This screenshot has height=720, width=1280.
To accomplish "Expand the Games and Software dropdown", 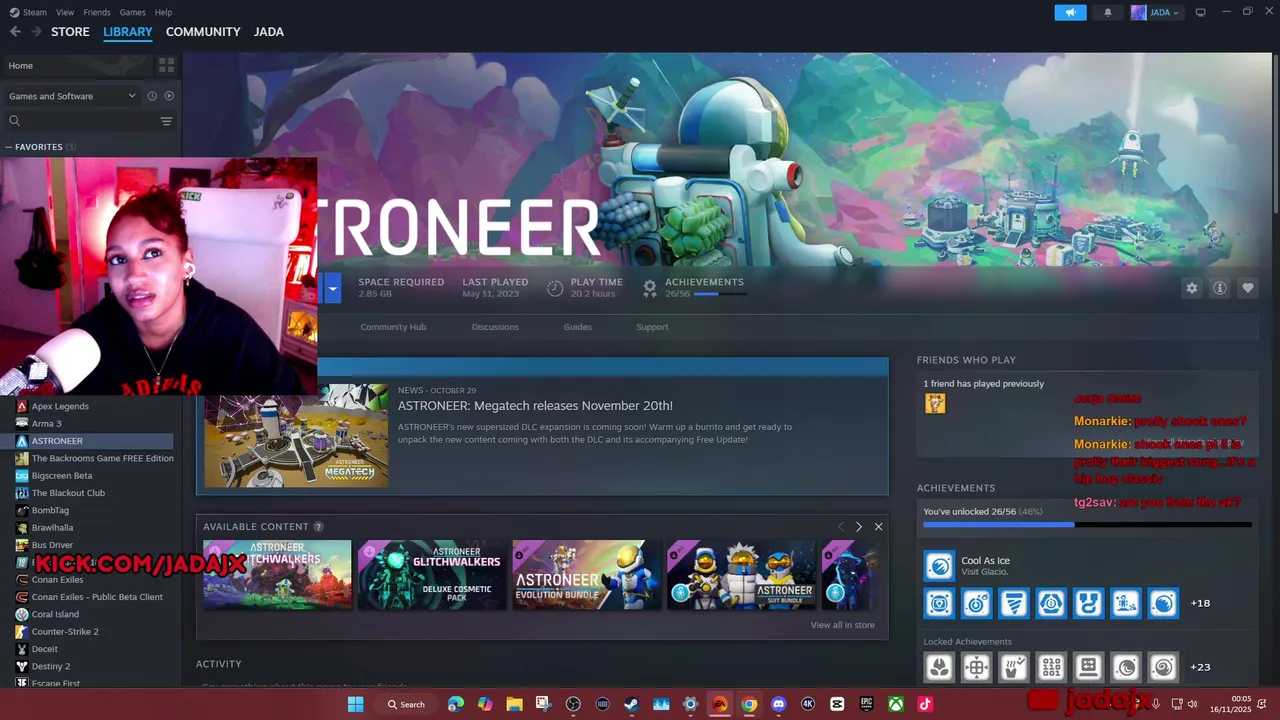I will [72, 96].
